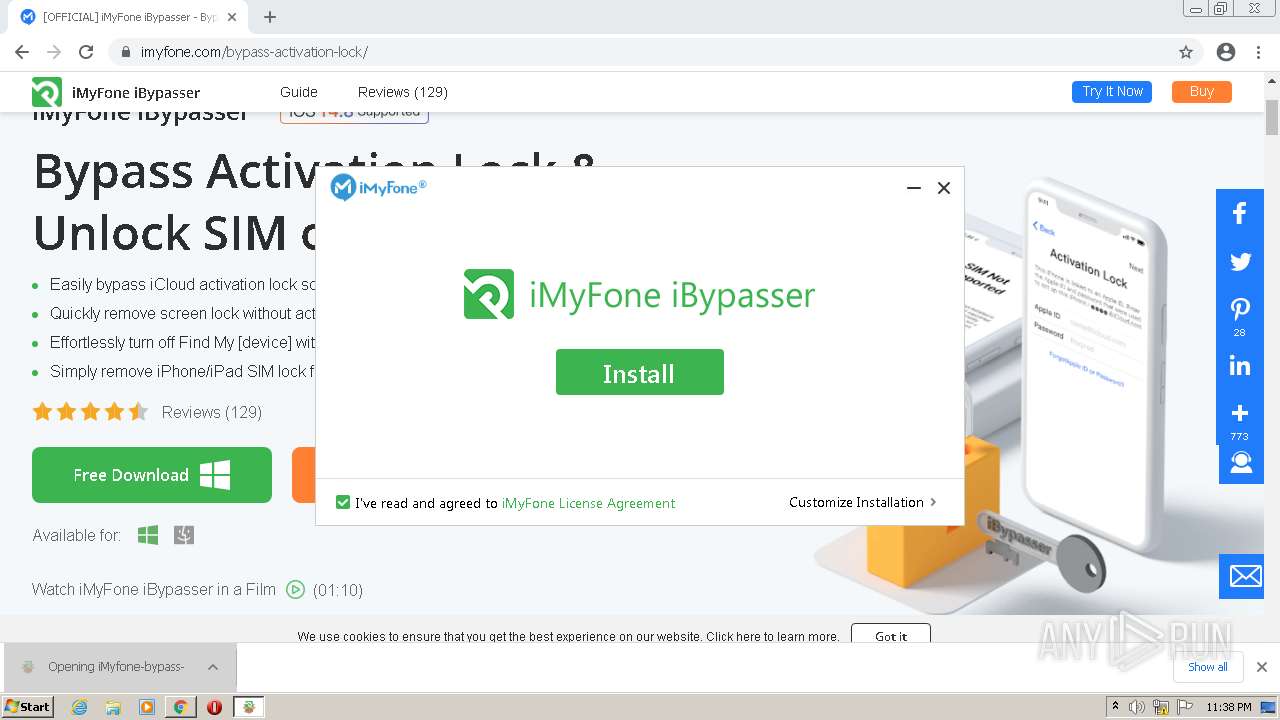Switch to Chrome taskbar icon
Screen dimensions: 1280x720
point(180,707)
